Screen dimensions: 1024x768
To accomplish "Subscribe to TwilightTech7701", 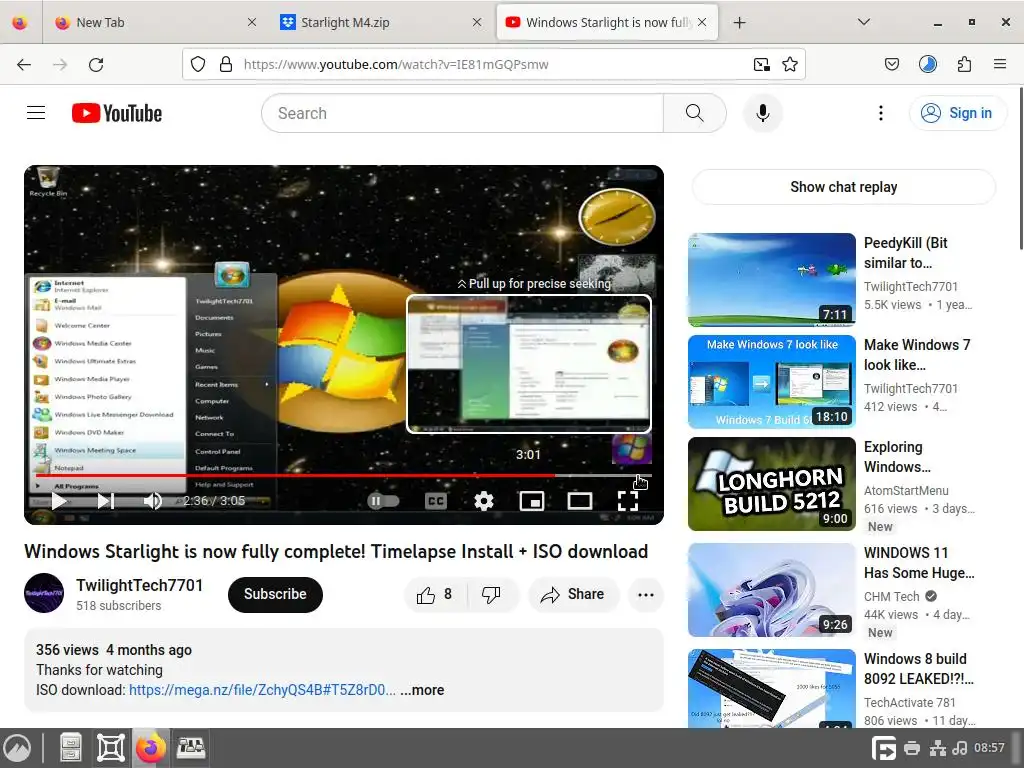I will click(x=275, y=594).
